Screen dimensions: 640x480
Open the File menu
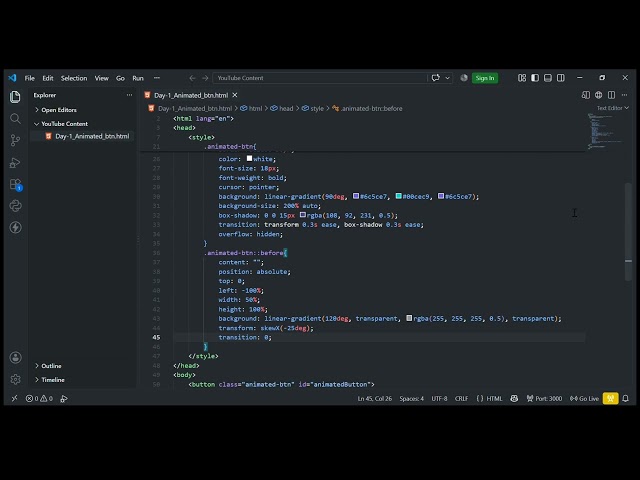29,78
